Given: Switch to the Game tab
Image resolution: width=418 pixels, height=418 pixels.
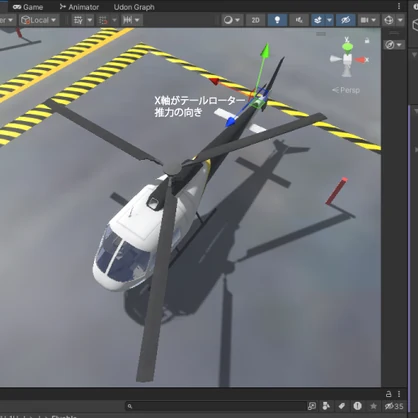Looking at the screenshot, I should point(28,7).
